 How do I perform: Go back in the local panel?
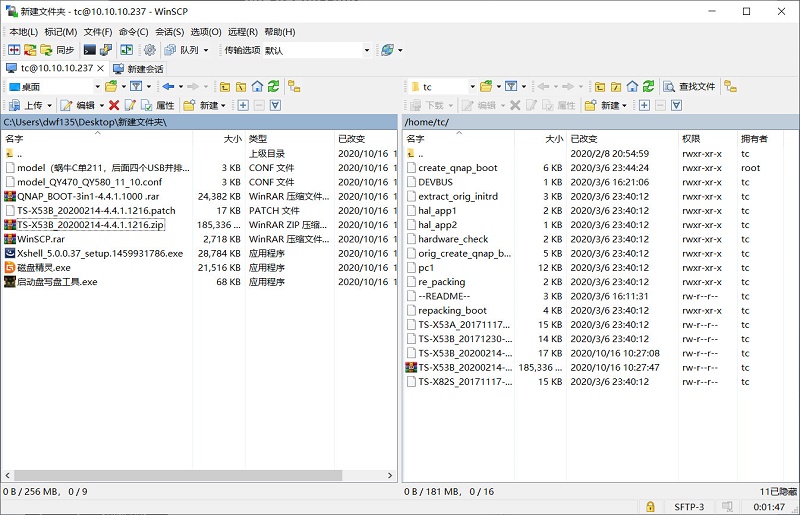(168, 87)
